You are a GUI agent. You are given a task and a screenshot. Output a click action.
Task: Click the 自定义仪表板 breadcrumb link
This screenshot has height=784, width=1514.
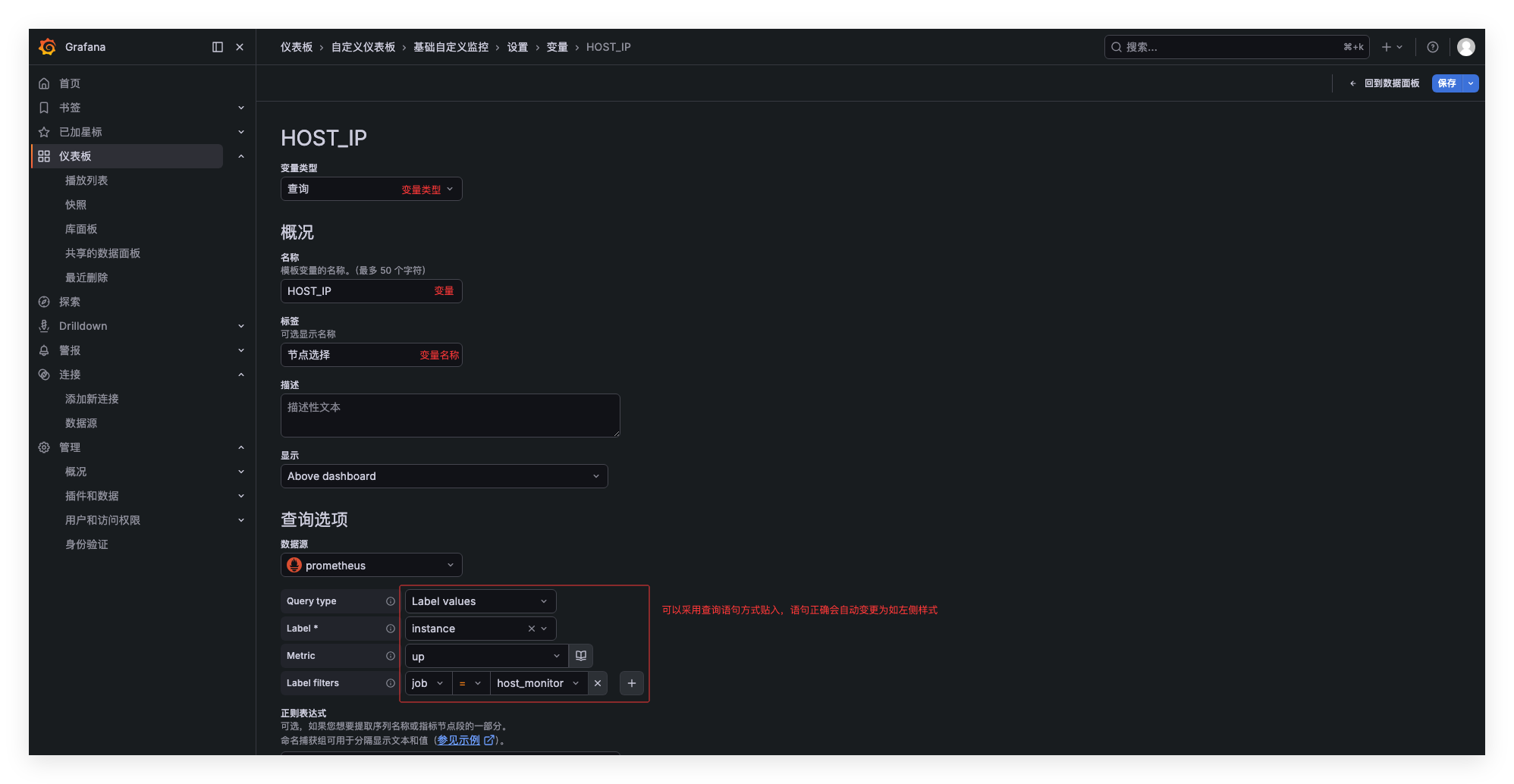coord(363,47)
